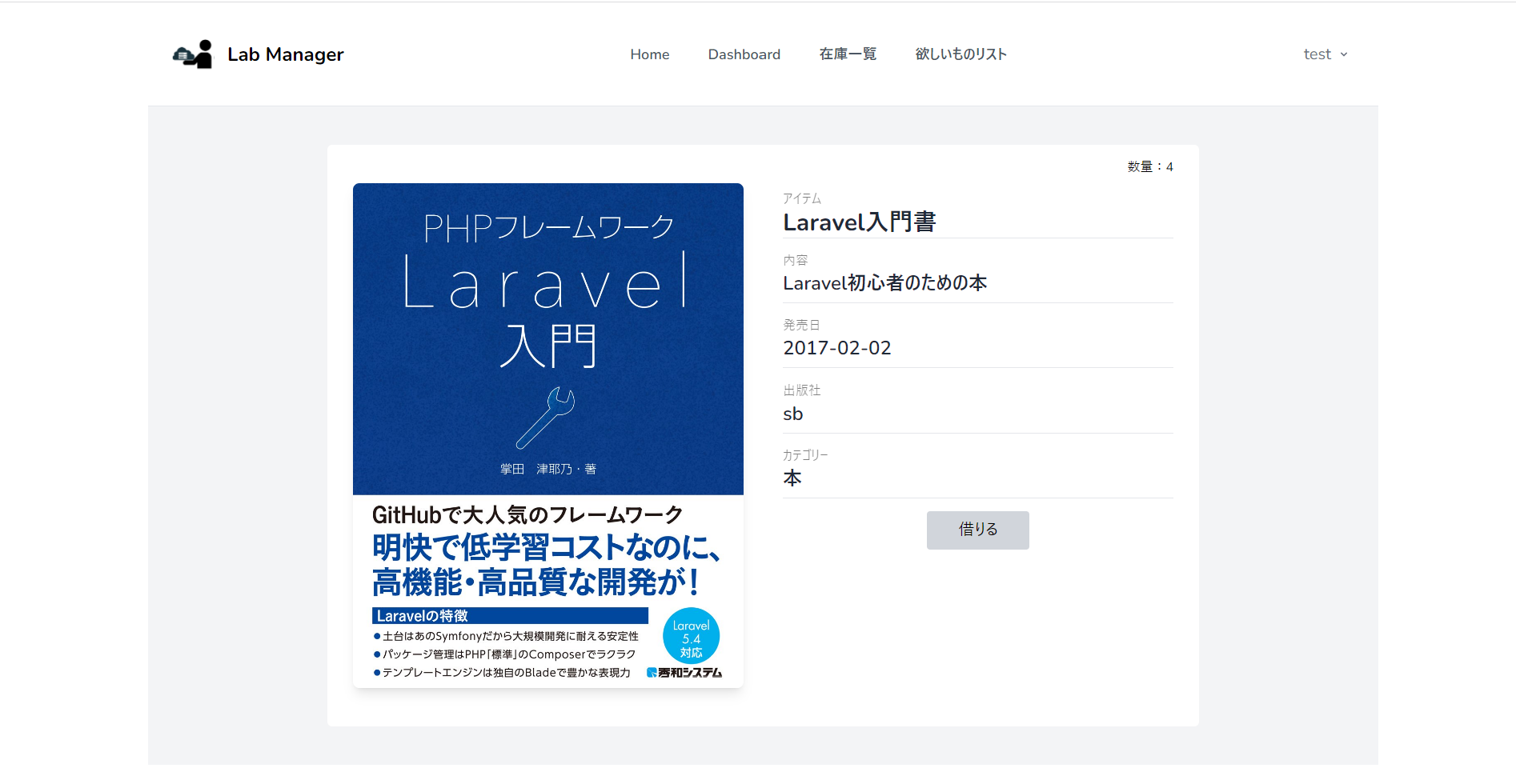Open the Lab Manager home title link

pos(286,54)
